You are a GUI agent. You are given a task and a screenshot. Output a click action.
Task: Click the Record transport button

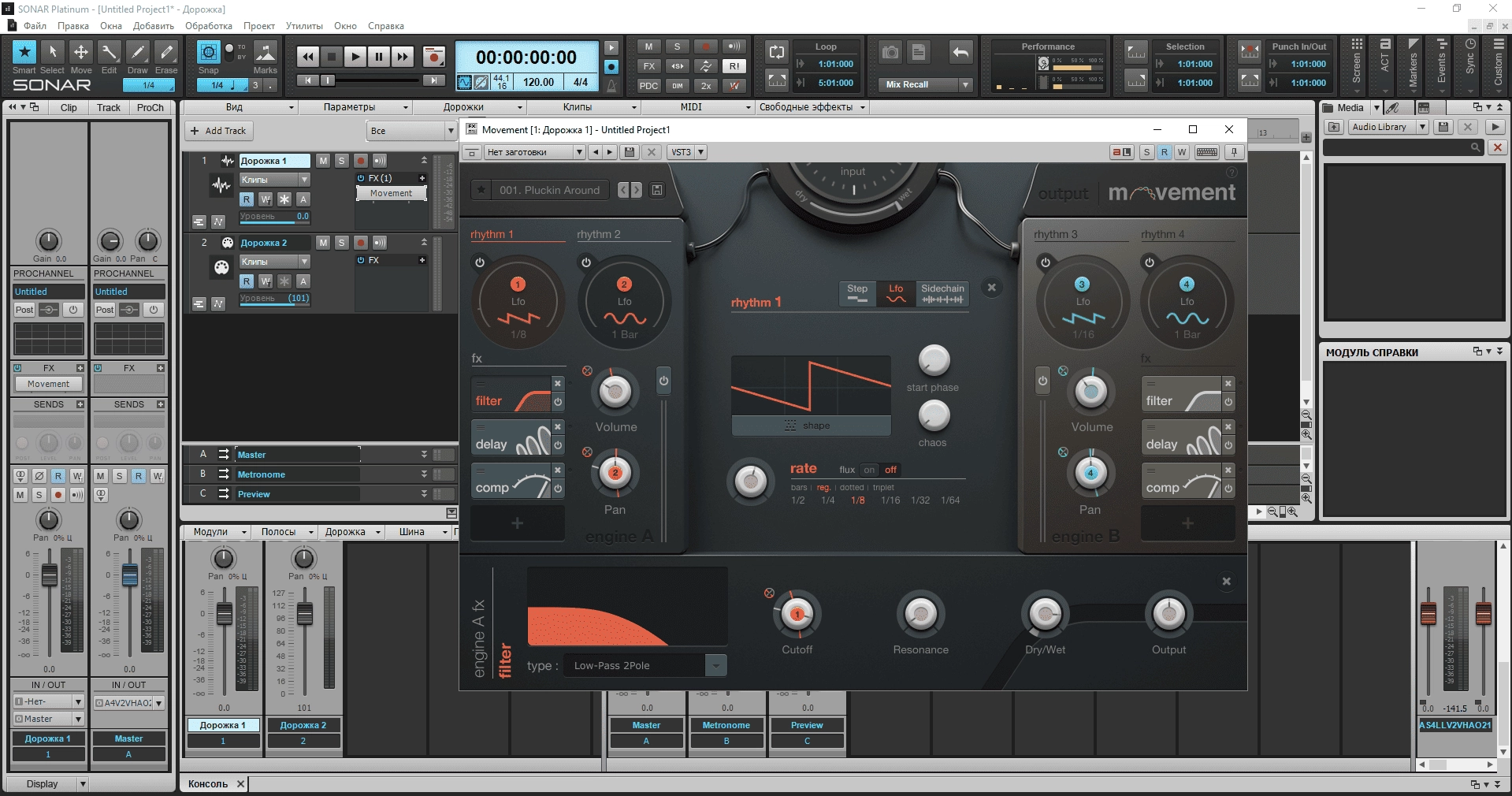[x=433, y=57]
